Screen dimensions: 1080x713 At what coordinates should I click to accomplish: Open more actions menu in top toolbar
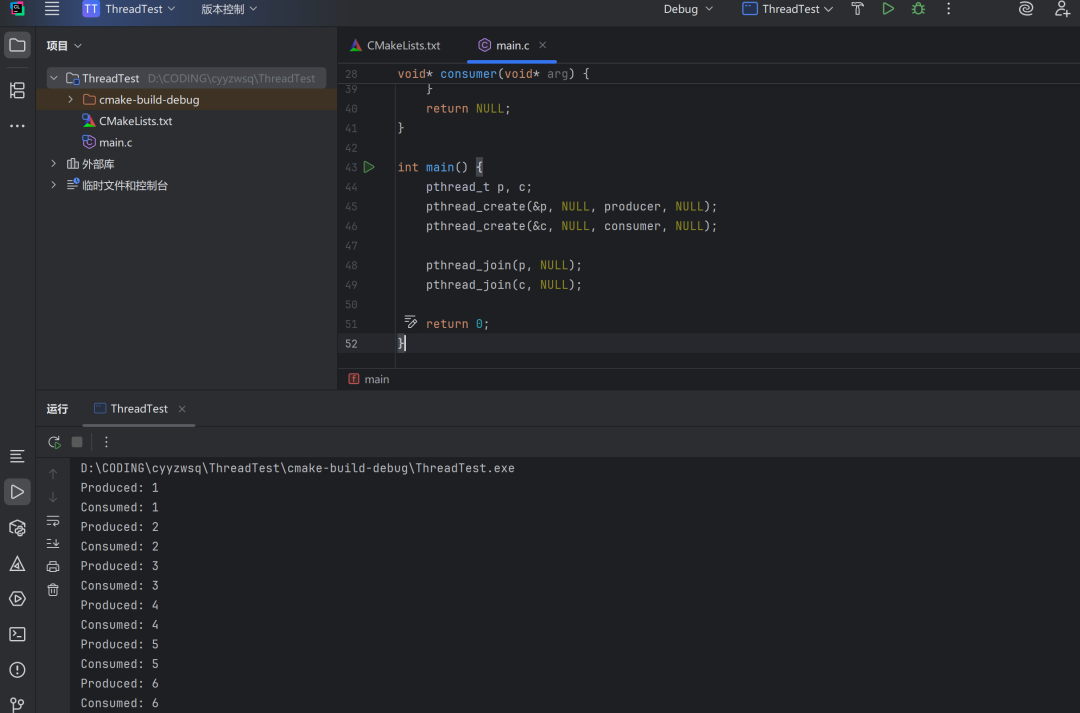(x=948, y=9)
